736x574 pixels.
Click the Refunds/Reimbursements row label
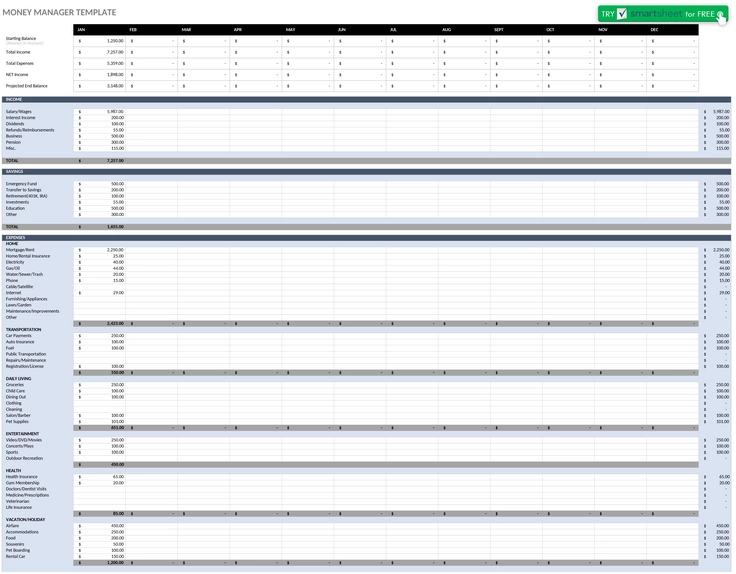[30, 130]
